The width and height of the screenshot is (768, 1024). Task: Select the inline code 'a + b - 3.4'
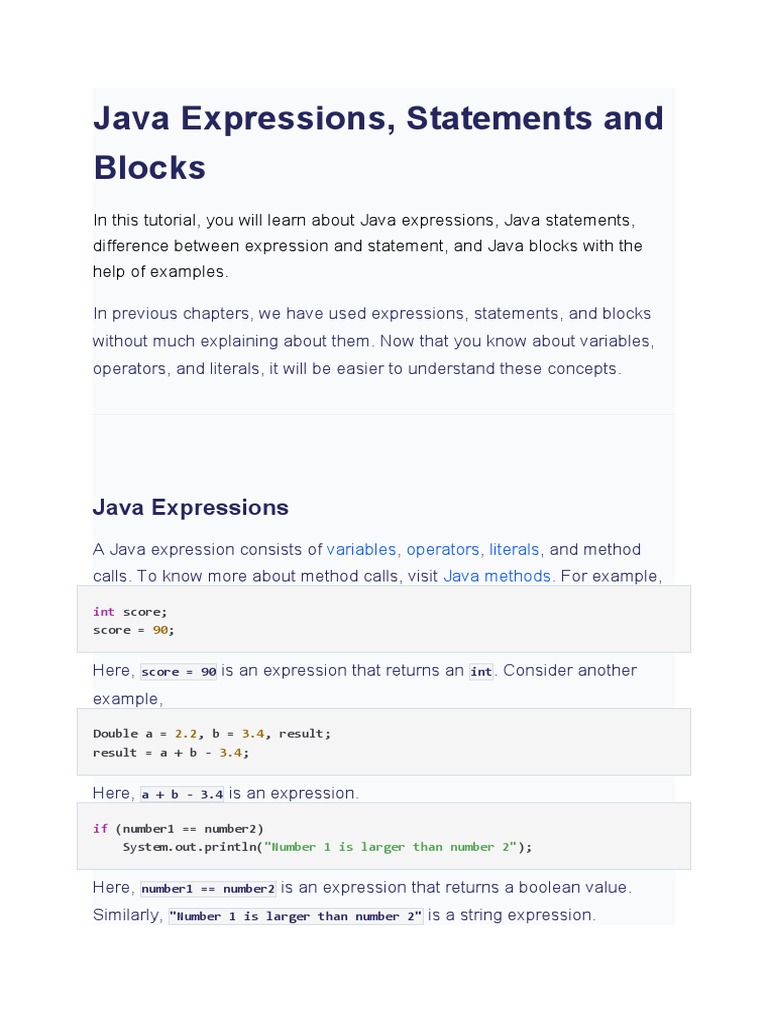(x=182, y=795)
